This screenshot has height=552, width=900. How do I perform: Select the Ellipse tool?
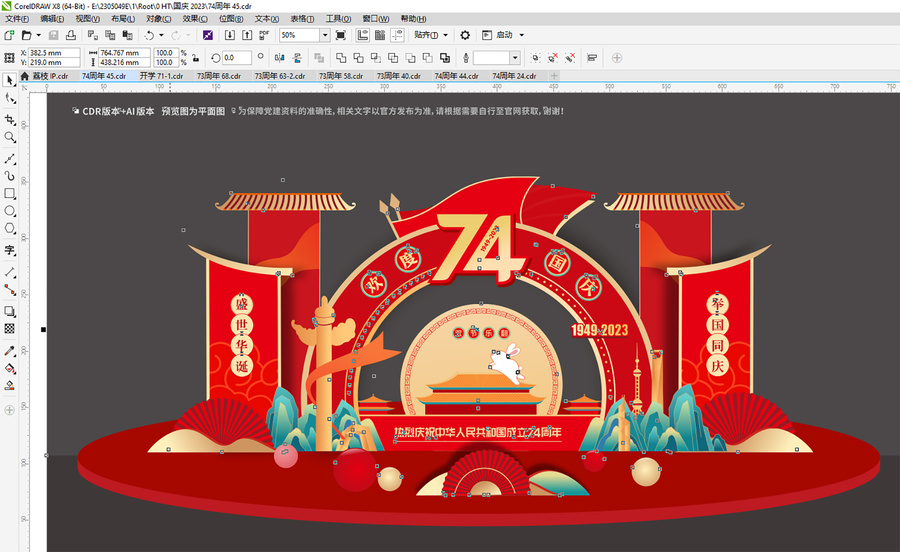click(9, 211)
